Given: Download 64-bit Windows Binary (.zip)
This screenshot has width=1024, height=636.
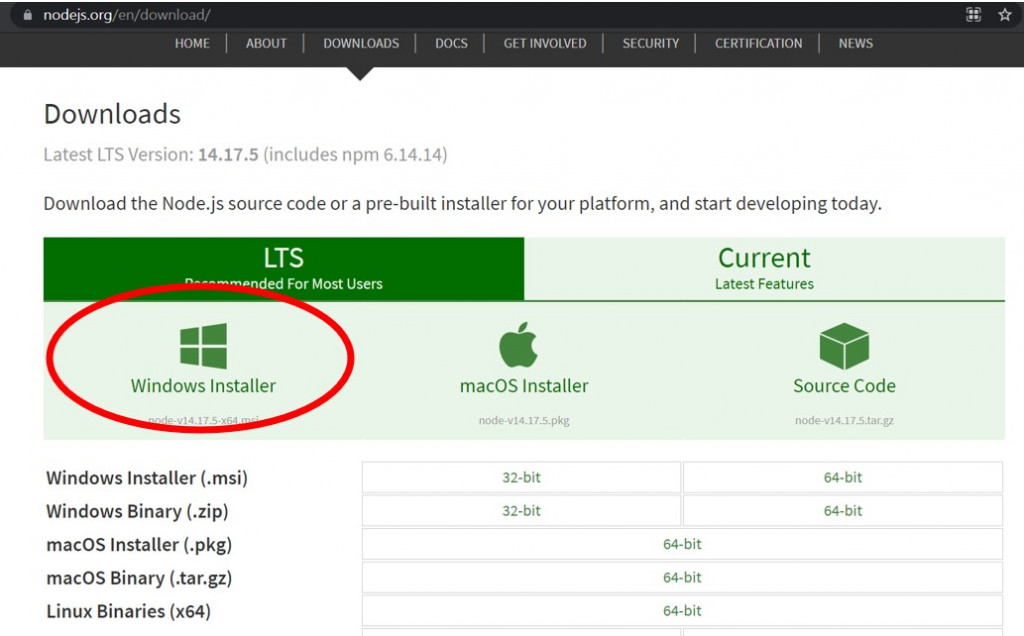Looking at the screenshot, I should pos(842,511).
